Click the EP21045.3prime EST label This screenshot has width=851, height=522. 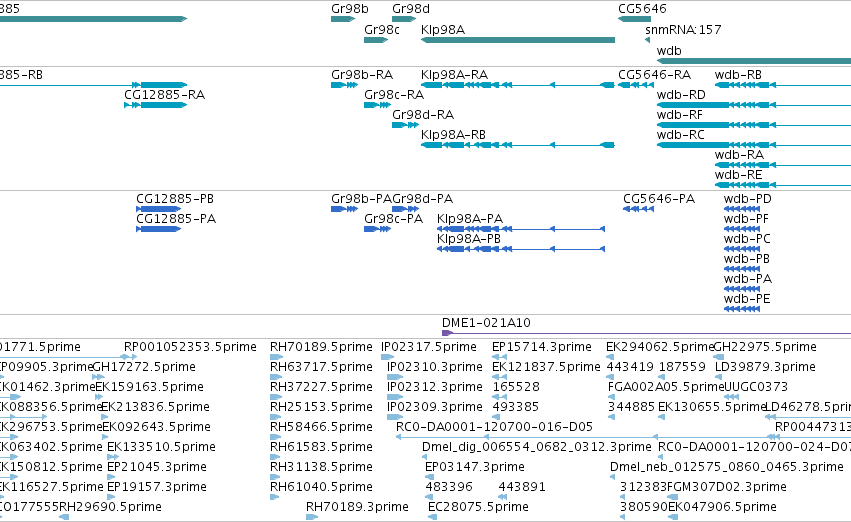[x=157, y=467]
